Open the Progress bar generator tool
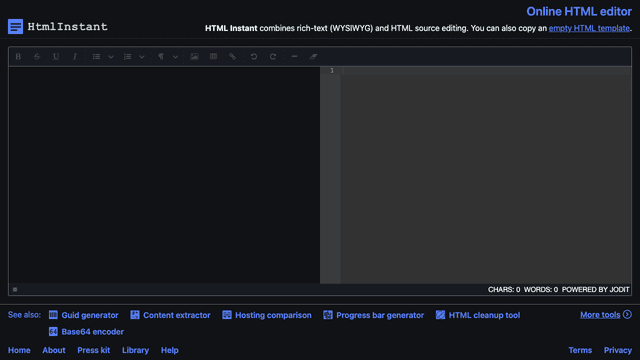Image resolution: width=640 pixels, height=360 pixels. coord(380,315)
